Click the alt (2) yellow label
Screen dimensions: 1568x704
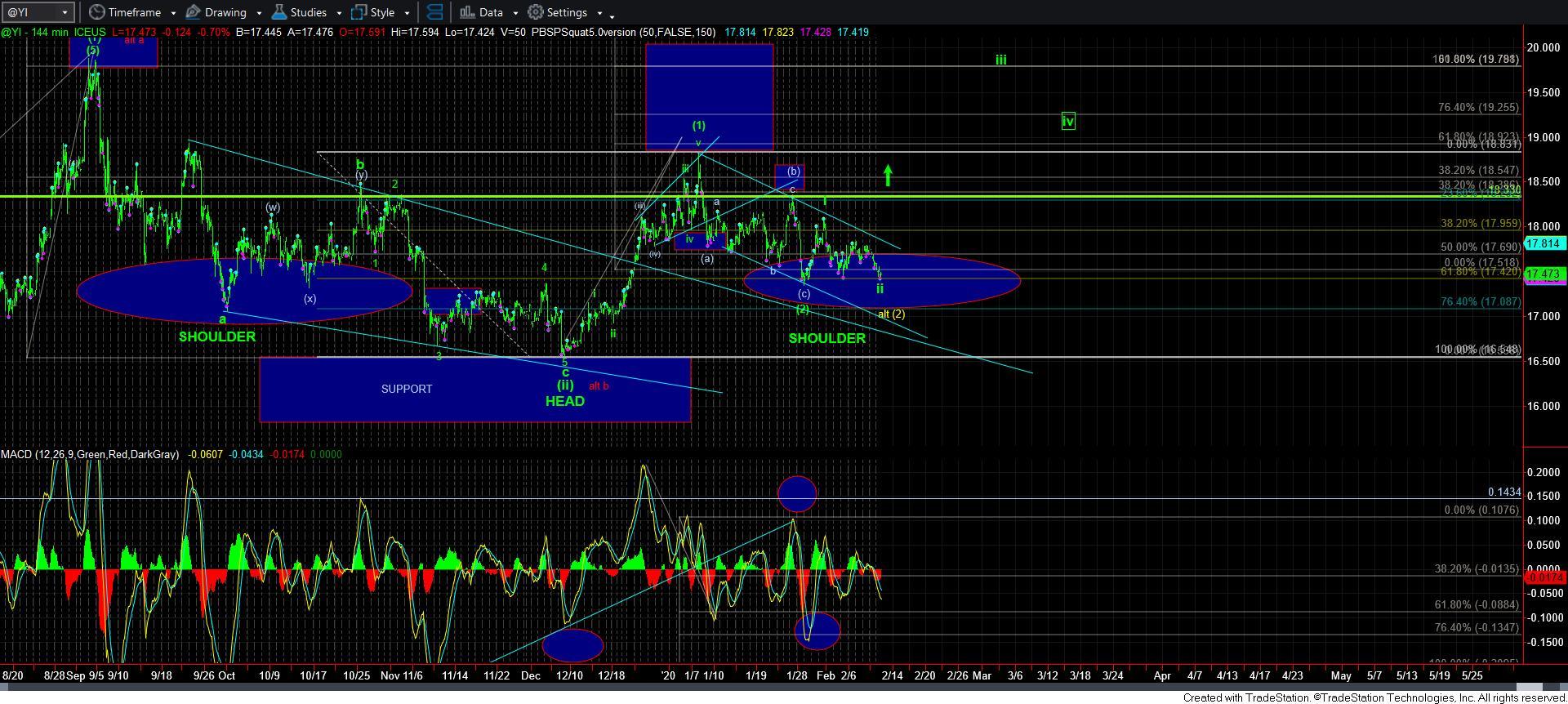[x=891, y=314]
